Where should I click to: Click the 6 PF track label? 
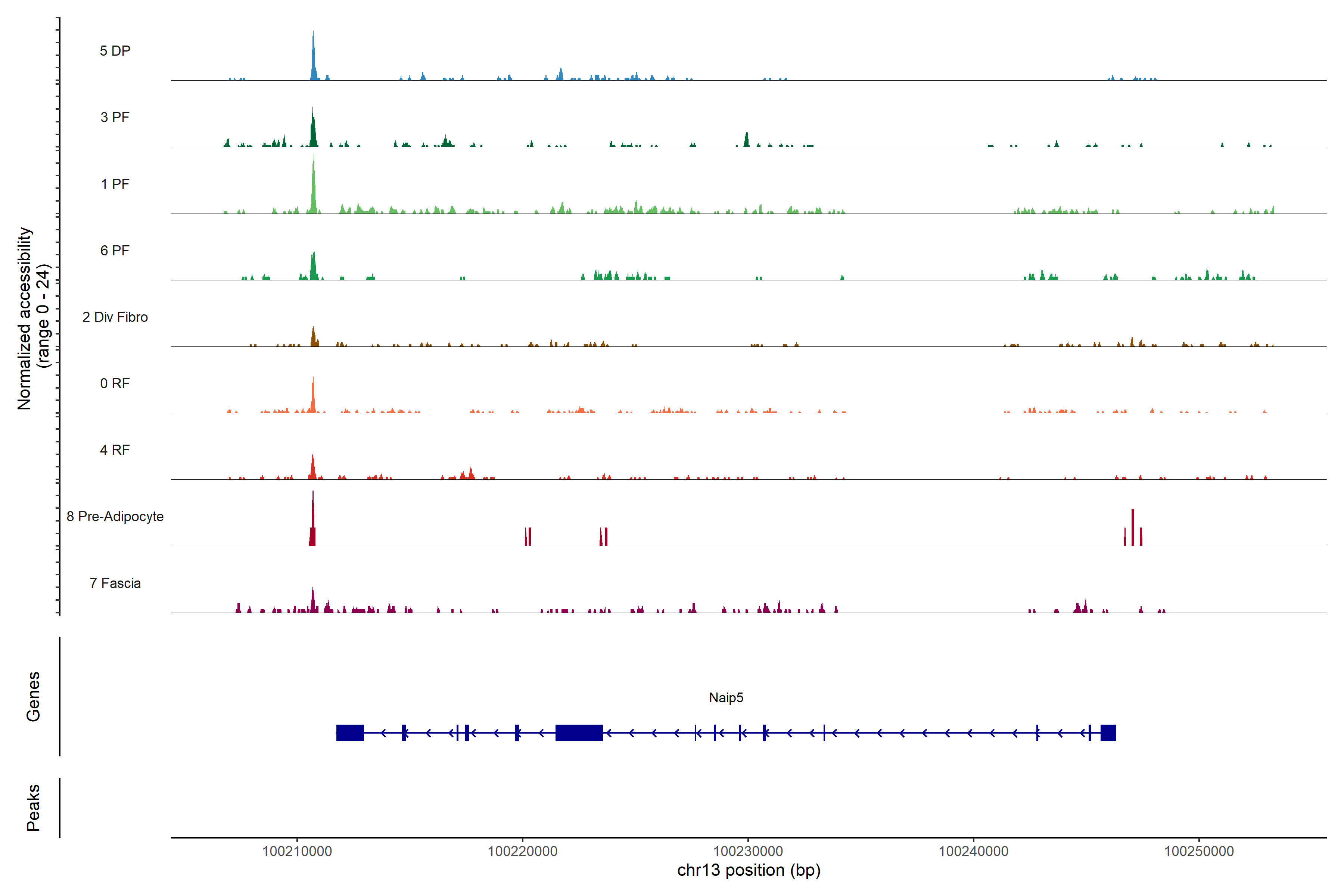pyautogui.click(x=115, y=250)
